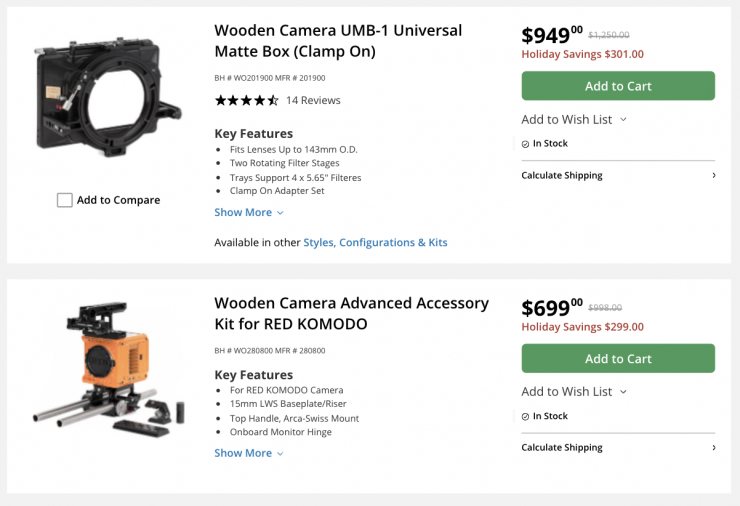This screenshot has width=740, height=506.
Task: Open the Wooden Camera UMB-1 Matte Box title
Action: 338,41
